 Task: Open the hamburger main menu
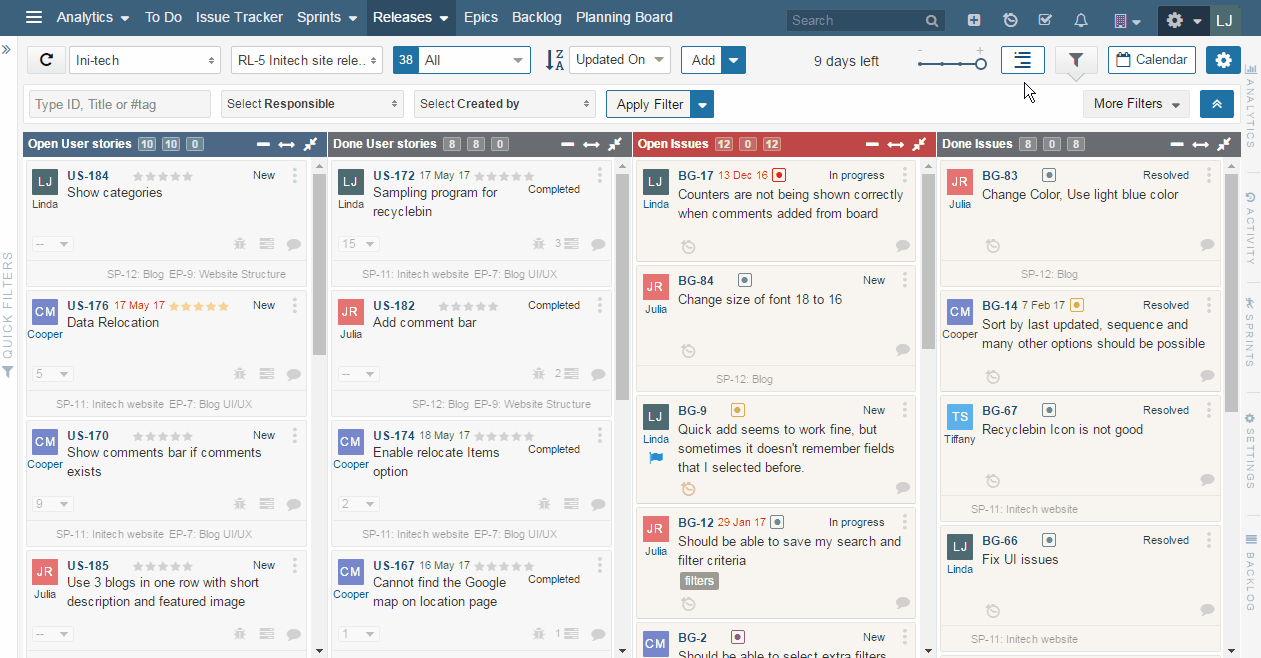[34, 18]
